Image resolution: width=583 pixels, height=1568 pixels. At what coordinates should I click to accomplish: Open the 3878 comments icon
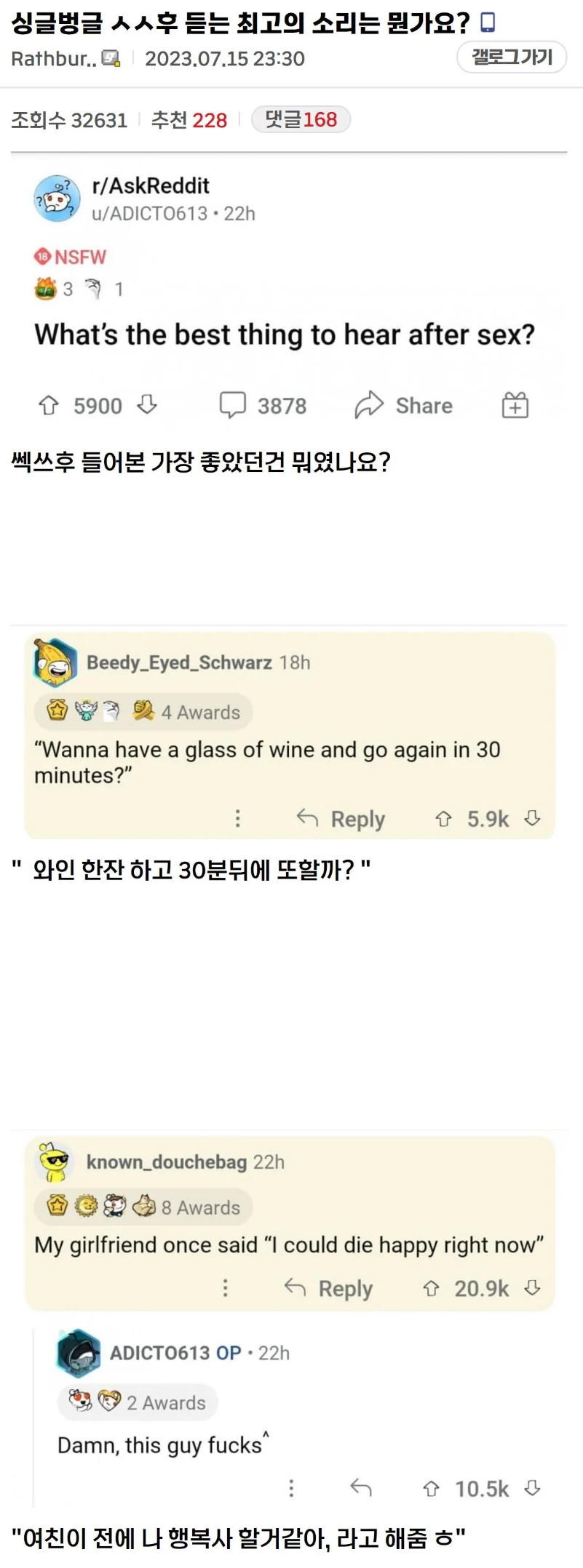pyautogui.click(x=233, y=405)
